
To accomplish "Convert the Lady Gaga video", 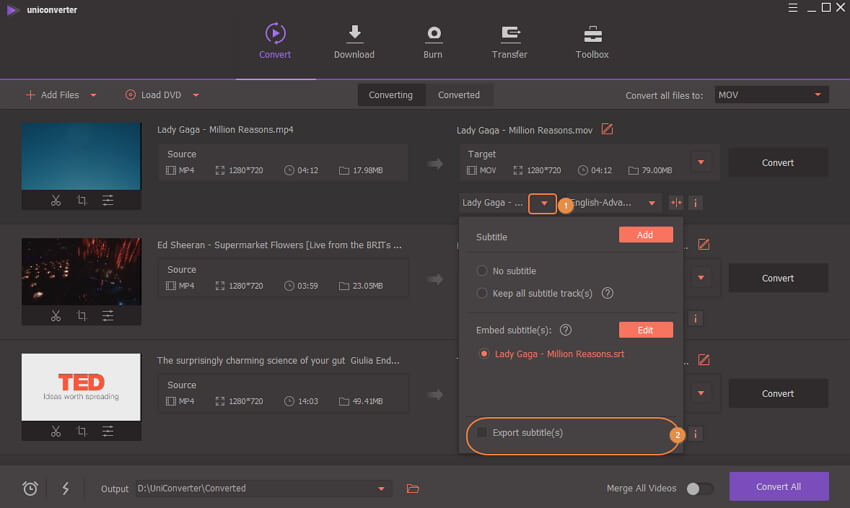I will pyautogui.click(x=778, y=163).
